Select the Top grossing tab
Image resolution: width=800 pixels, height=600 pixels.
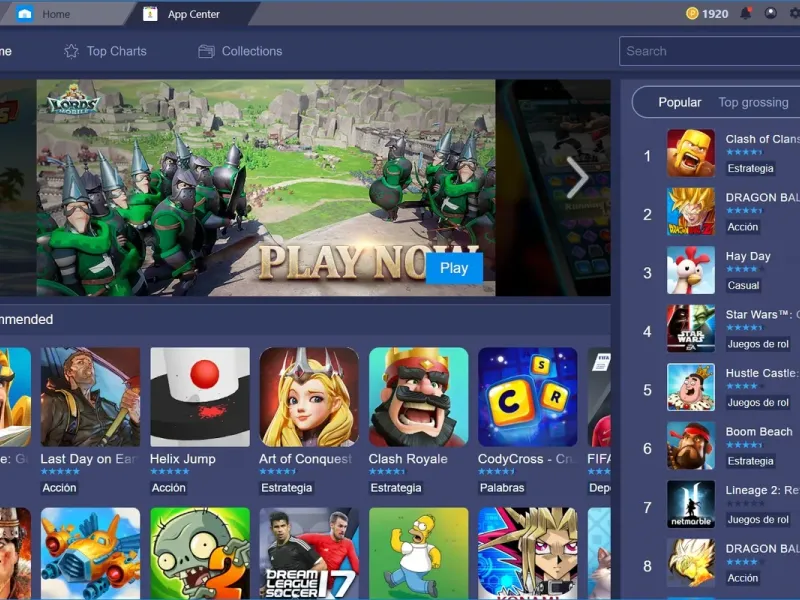(x=753, y=103)
